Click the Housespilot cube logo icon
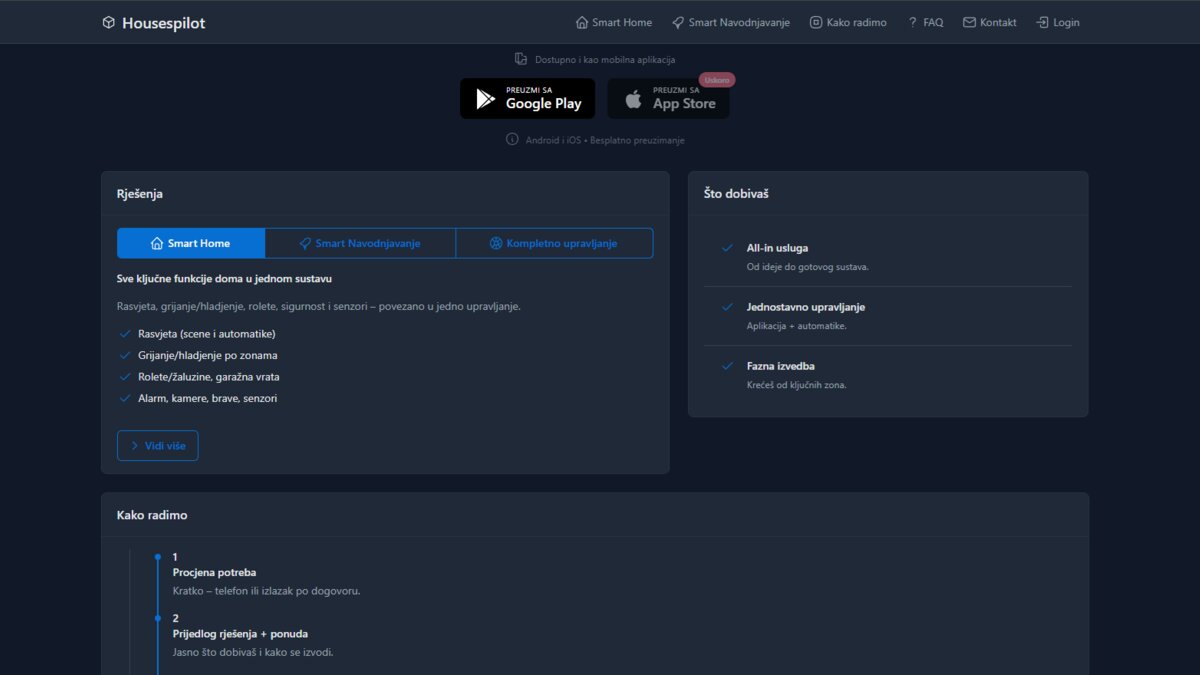 109,22
